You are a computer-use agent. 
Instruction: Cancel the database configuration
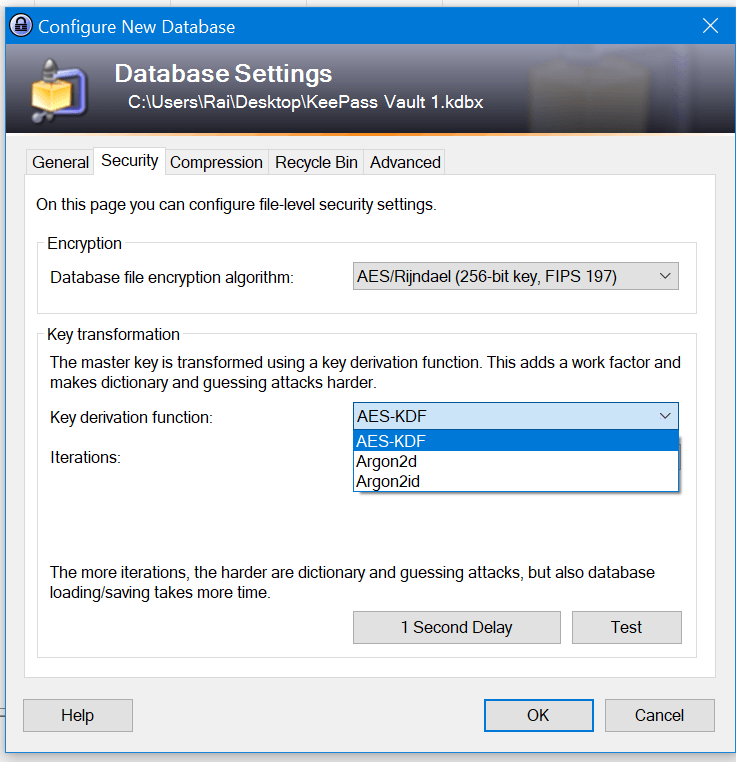[660, 715]
